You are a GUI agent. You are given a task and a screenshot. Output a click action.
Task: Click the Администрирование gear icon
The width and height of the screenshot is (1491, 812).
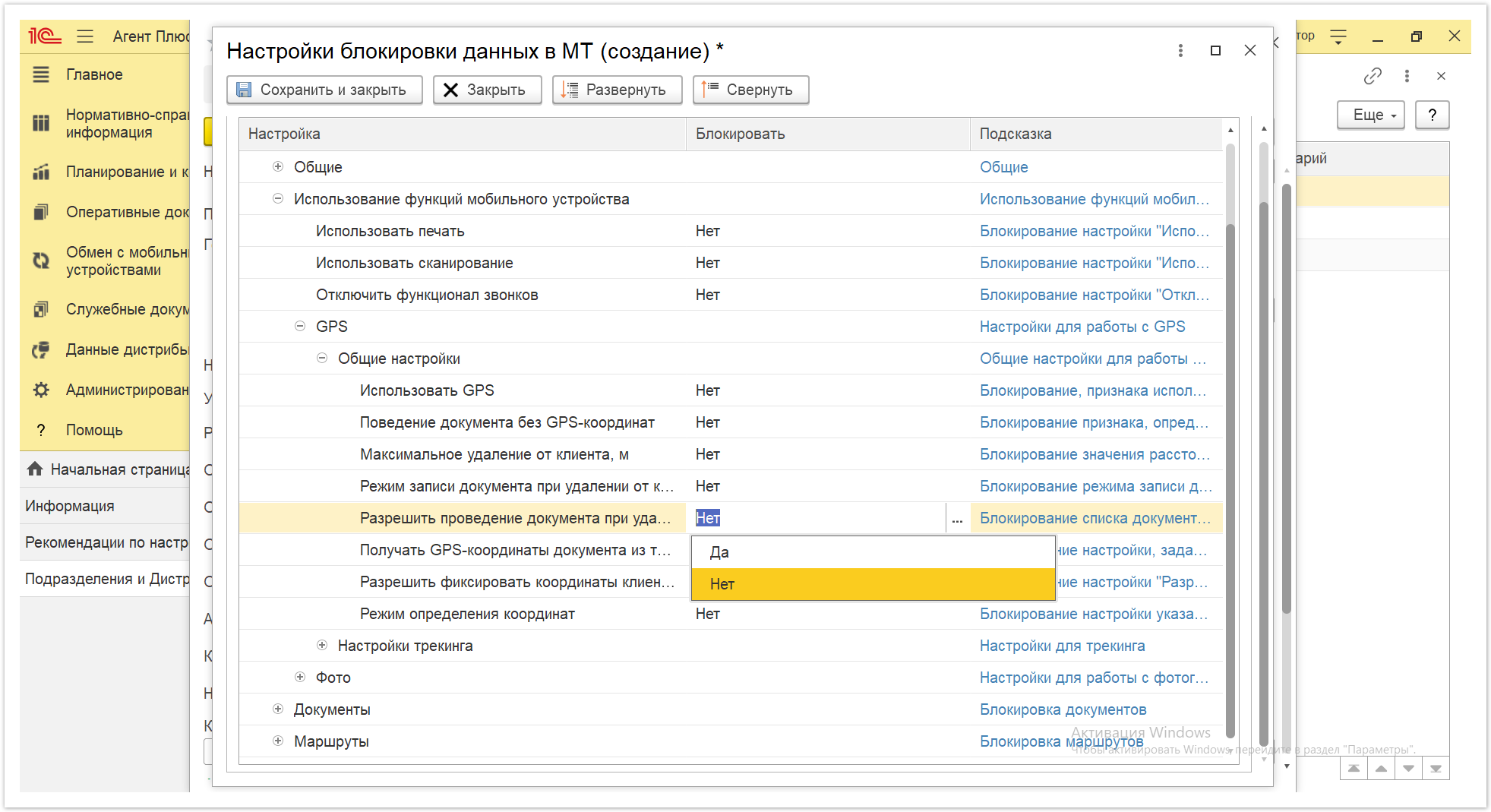point(41,390)
